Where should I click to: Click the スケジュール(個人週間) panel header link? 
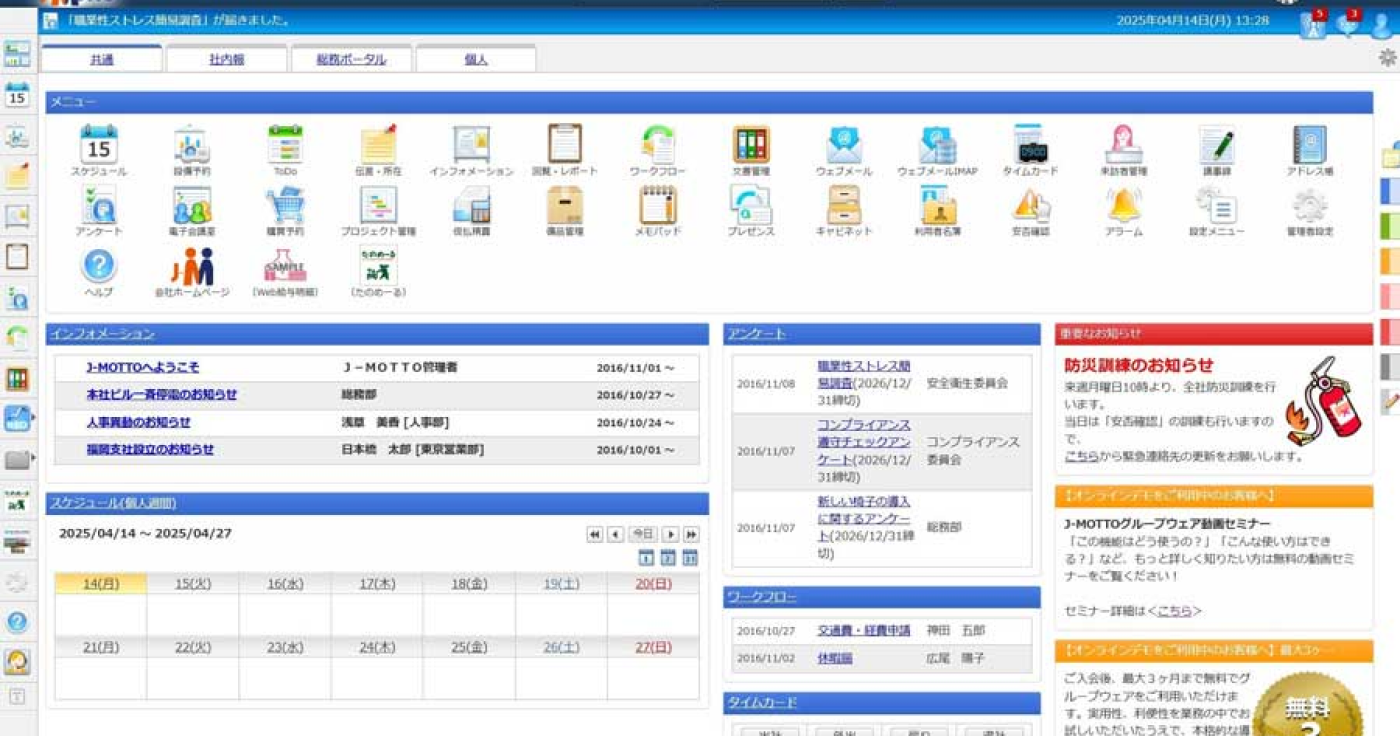pos(113,503)
